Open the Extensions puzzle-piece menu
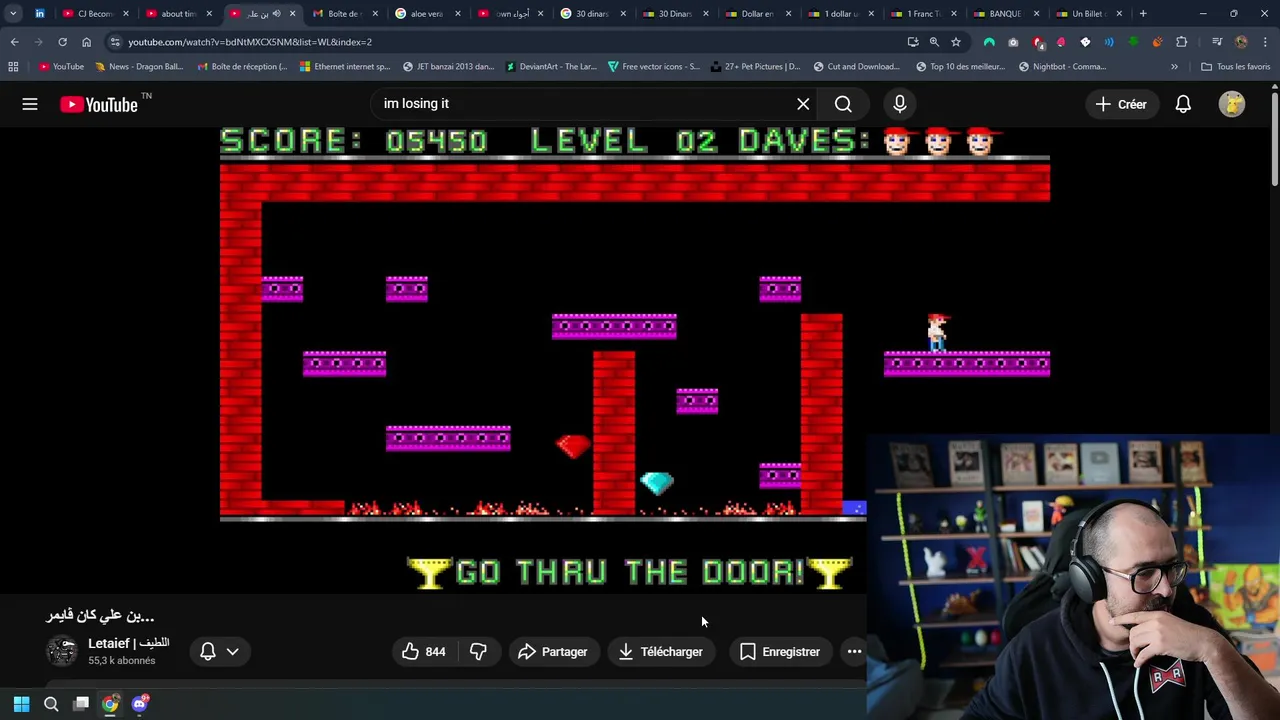Viewport: 1280px width, 720px height. click(1182, 42)
